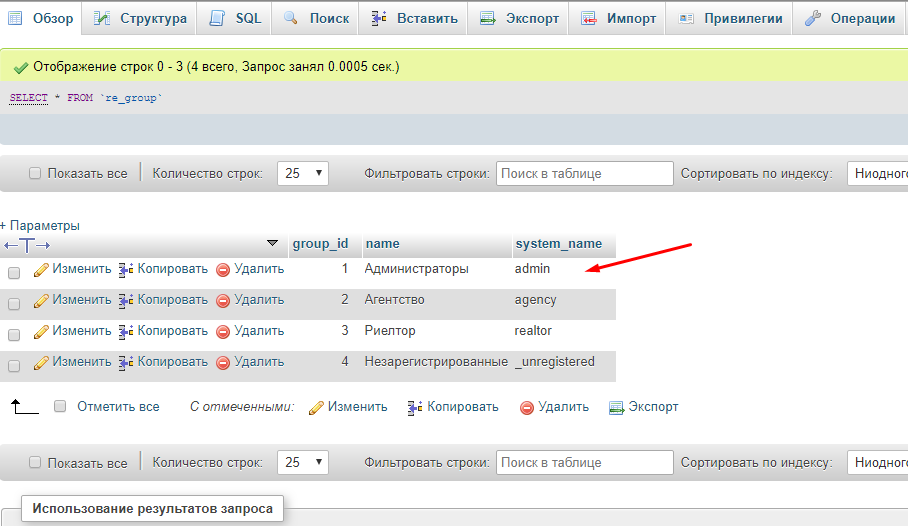908x526 pixels.
Task: Tick the checkbox for the Администраторы row
Action: tap(14, 273)
